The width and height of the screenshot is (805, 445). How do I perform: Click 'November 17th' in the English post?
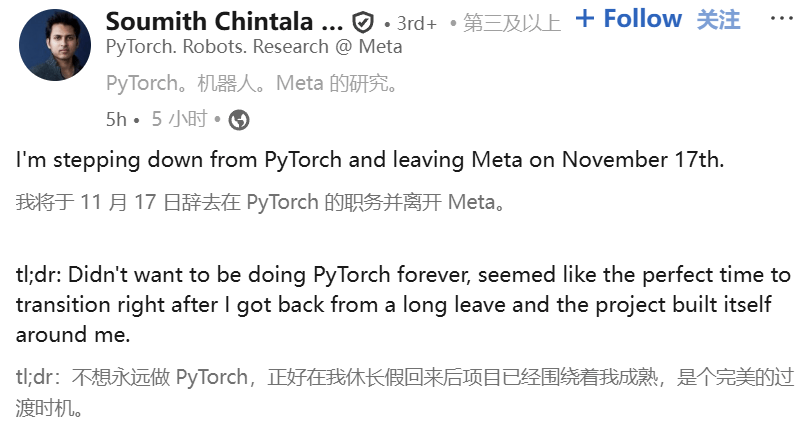(639, 160)
